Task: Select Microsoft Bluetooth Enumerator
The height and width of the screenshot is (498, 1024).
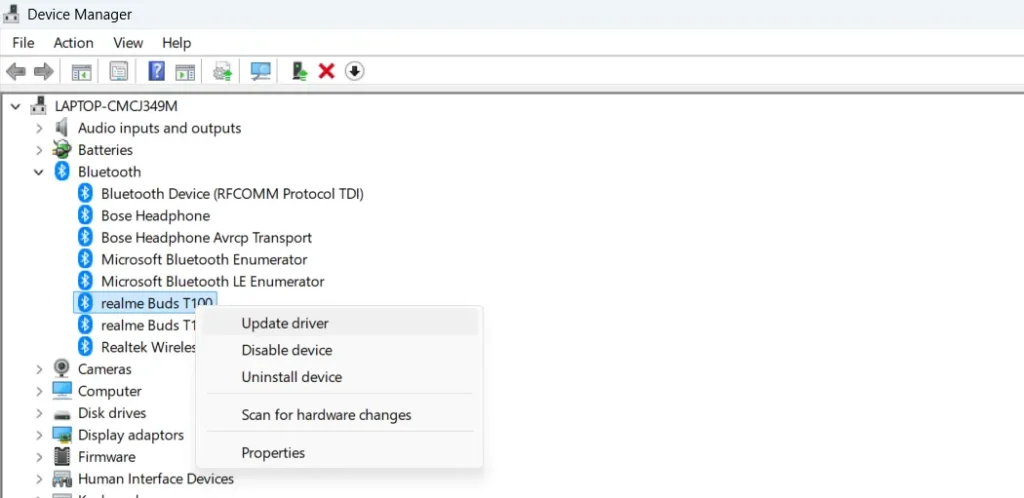Action: point(204,259)
